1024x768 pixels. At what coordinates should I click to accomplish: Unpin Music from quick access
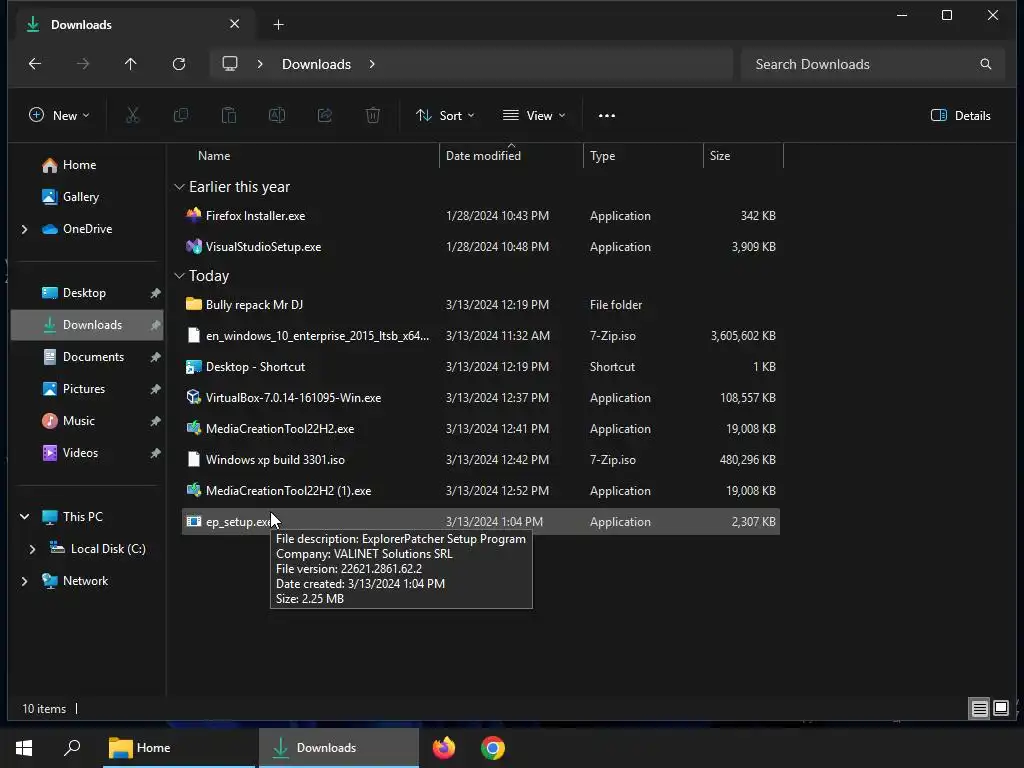pos(155,421)
